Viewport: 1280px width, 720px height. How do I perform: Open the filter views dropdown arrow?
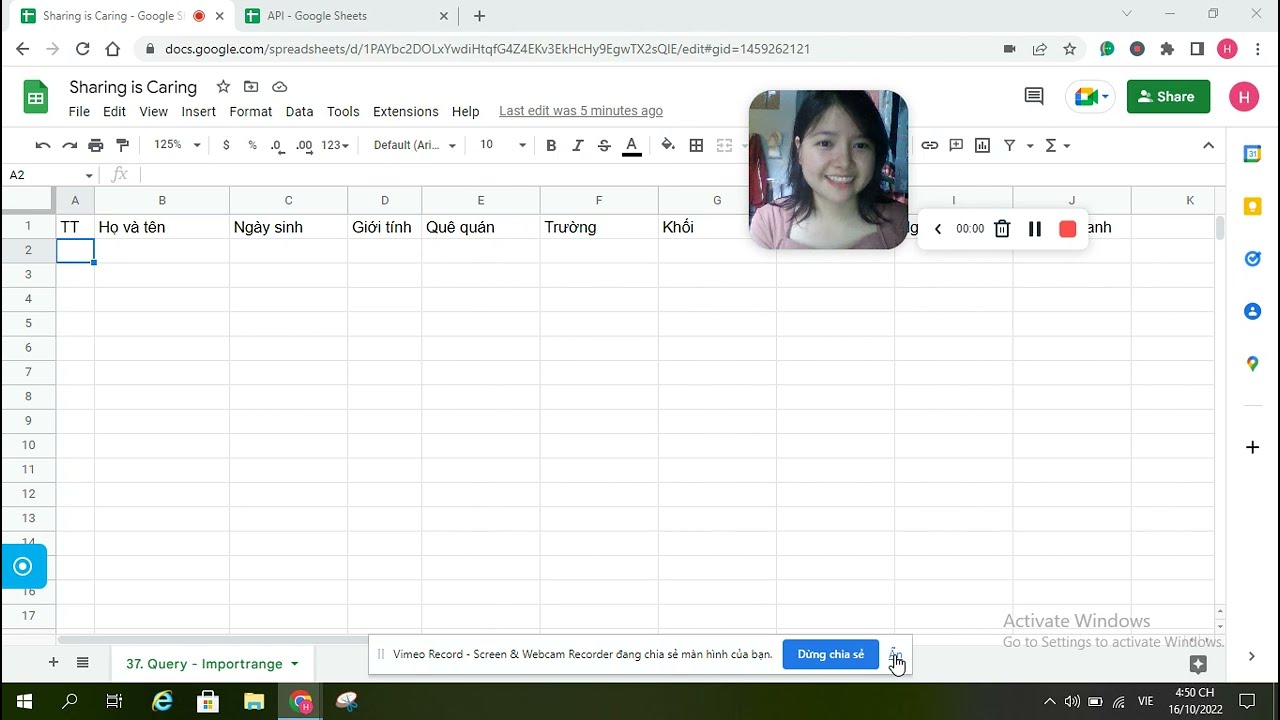[x=1030, y=146]
